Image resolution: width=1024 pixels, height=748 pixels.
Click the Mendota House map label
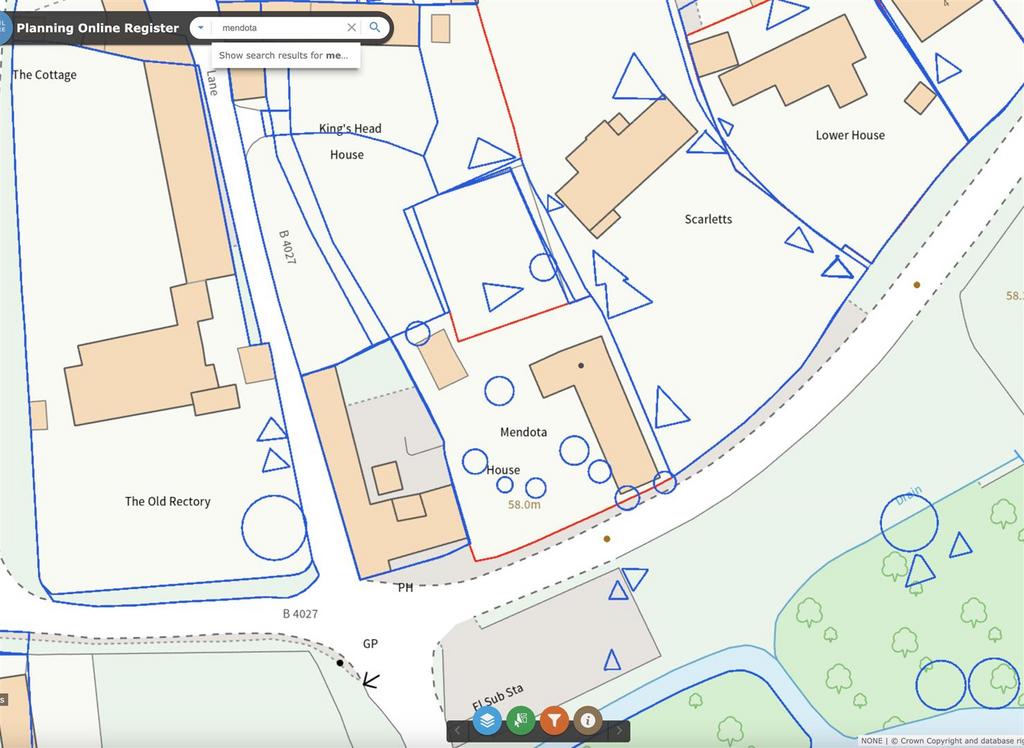(514, 451)
